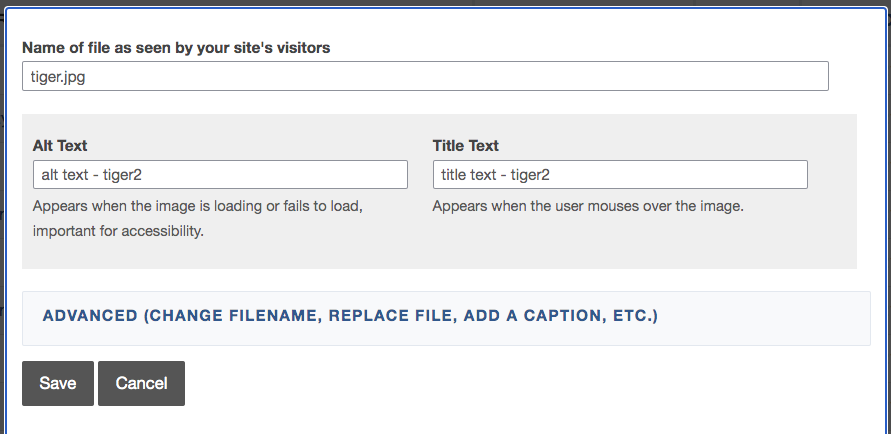The height and width of the screenshot is (434, 891).
Task: Click 'REPLACE FILE' in the Advanced heading
Action: click(392, 316)
